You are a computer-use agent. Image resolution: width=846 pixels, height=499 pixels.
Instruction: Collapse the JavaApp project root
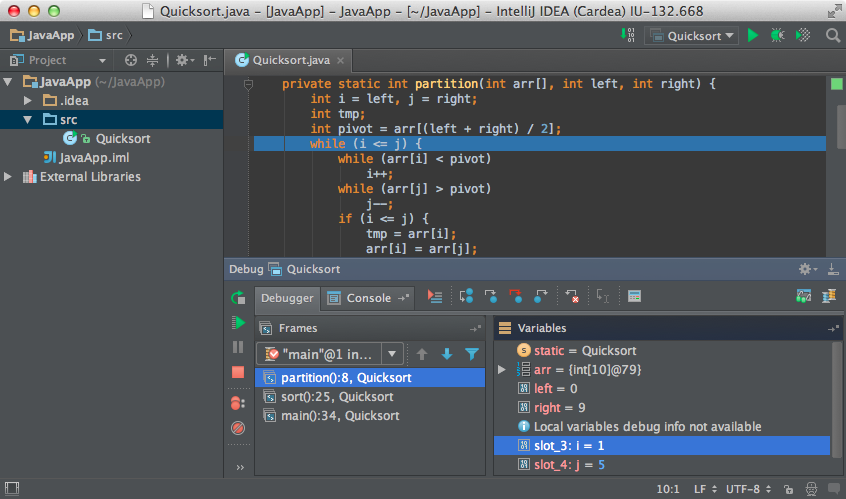pos(8,82)
